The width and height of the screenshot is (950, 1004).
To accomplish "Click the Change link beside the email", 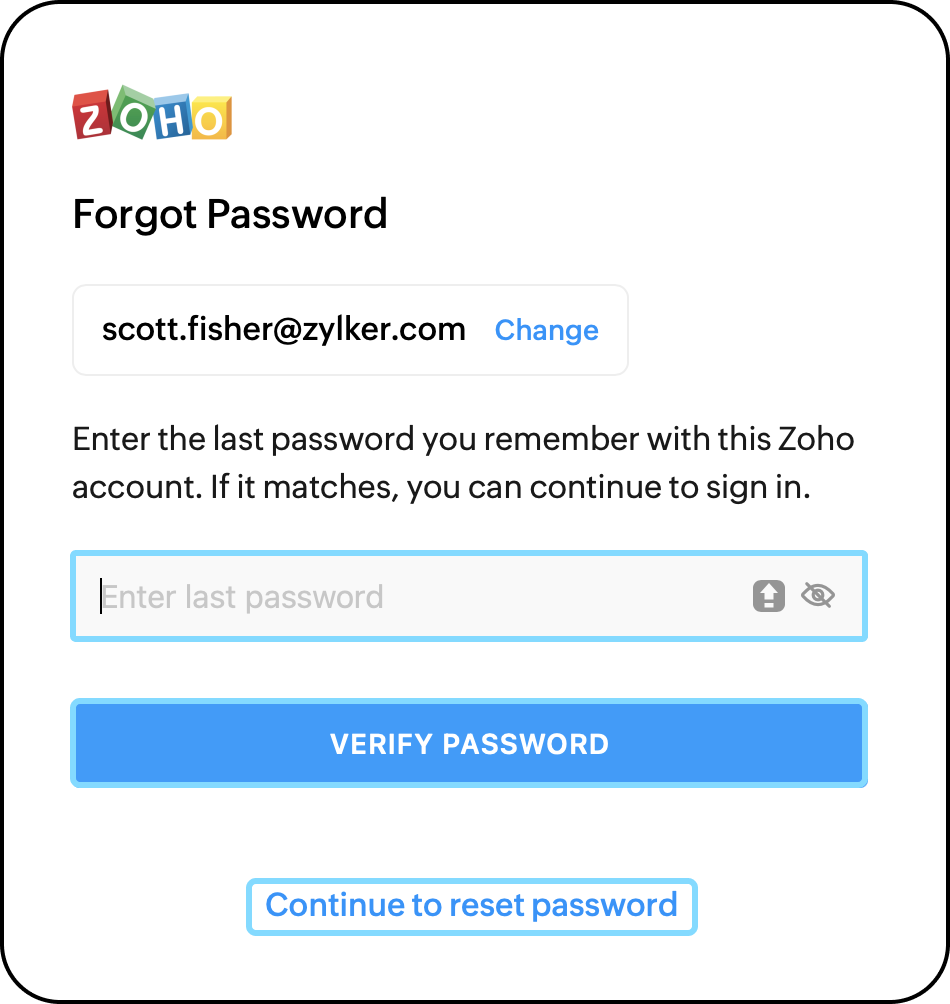I will (x=546, y=330).
